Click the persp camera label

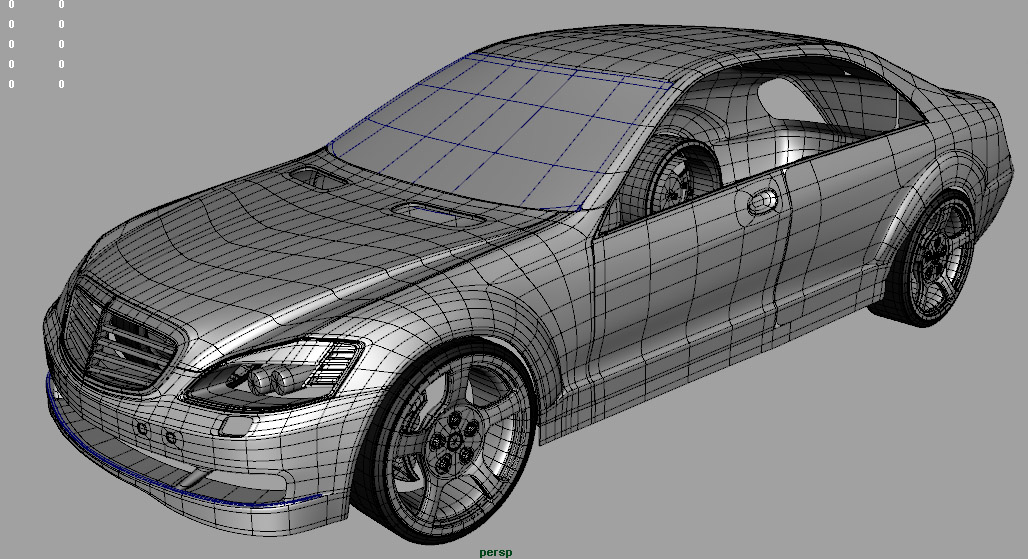496,552
